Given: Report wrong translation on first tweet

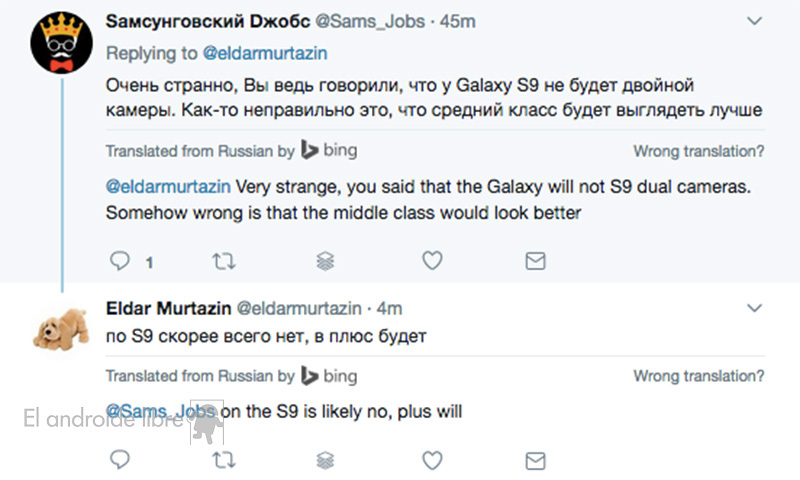Looking at the screenshot, I should click(x=699, y=152).
